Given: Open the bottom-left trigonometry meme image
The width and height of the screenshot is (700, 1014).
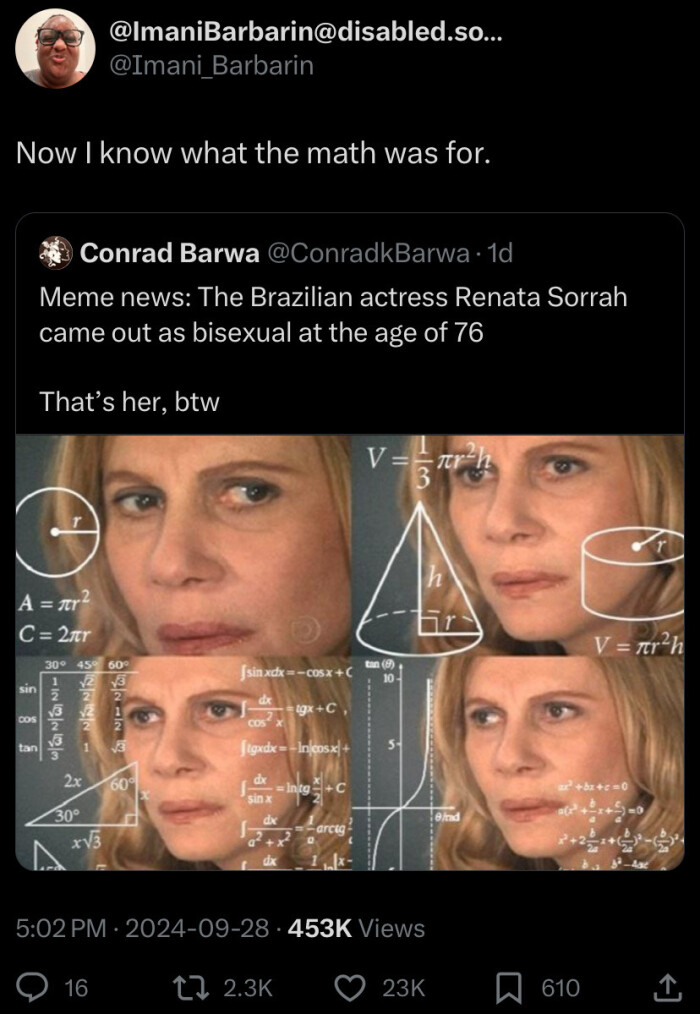Looking at the screenshot, I should click(x=183, y=763).
